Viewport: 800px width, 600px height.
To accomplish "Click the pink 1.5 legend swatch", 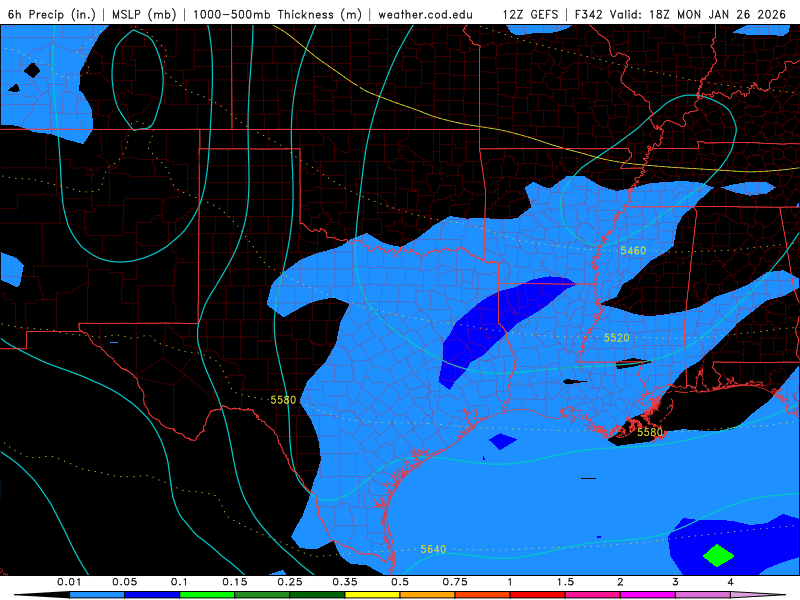I will coord(593,595).
